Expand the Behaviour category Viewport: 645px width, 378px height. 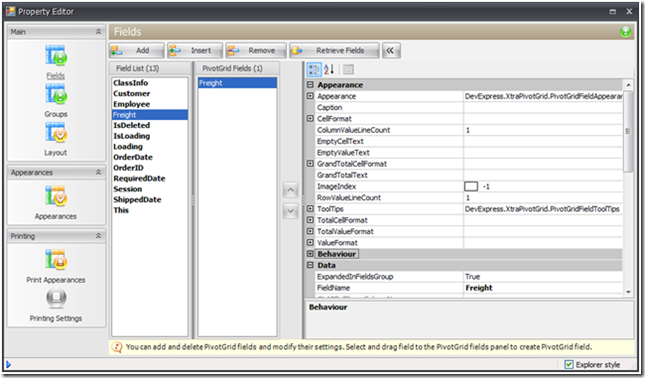tap(311, 254)
